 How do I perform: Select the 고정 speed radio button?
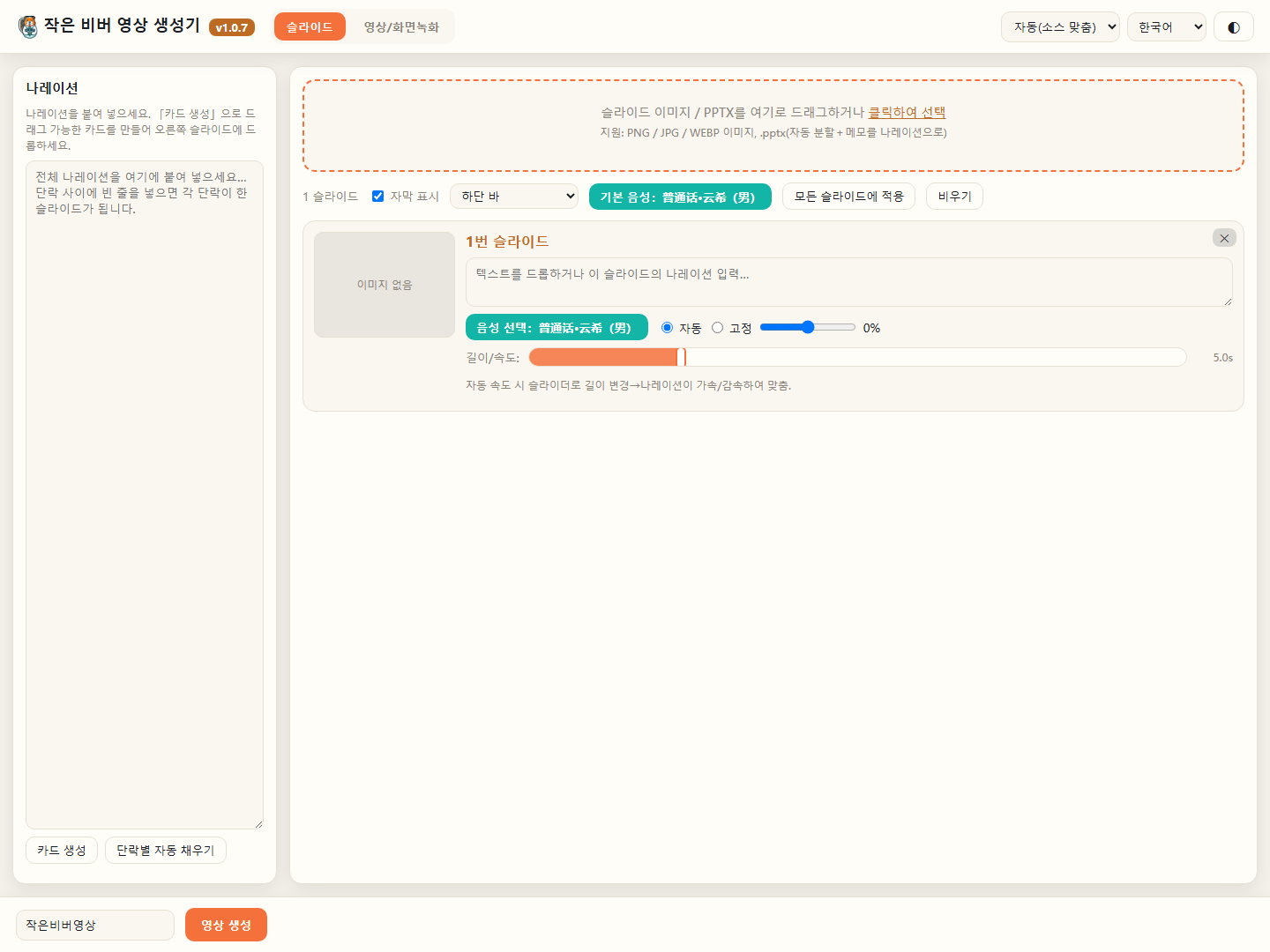(x=718, y=328)
